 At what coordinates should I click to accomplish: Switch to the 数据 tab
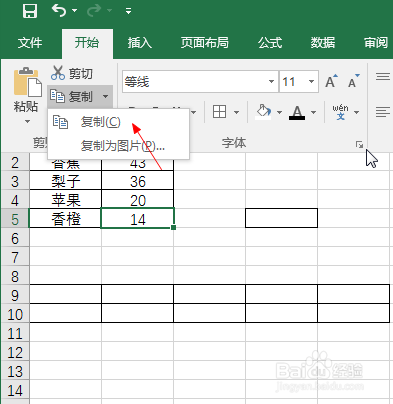[323, 43]
